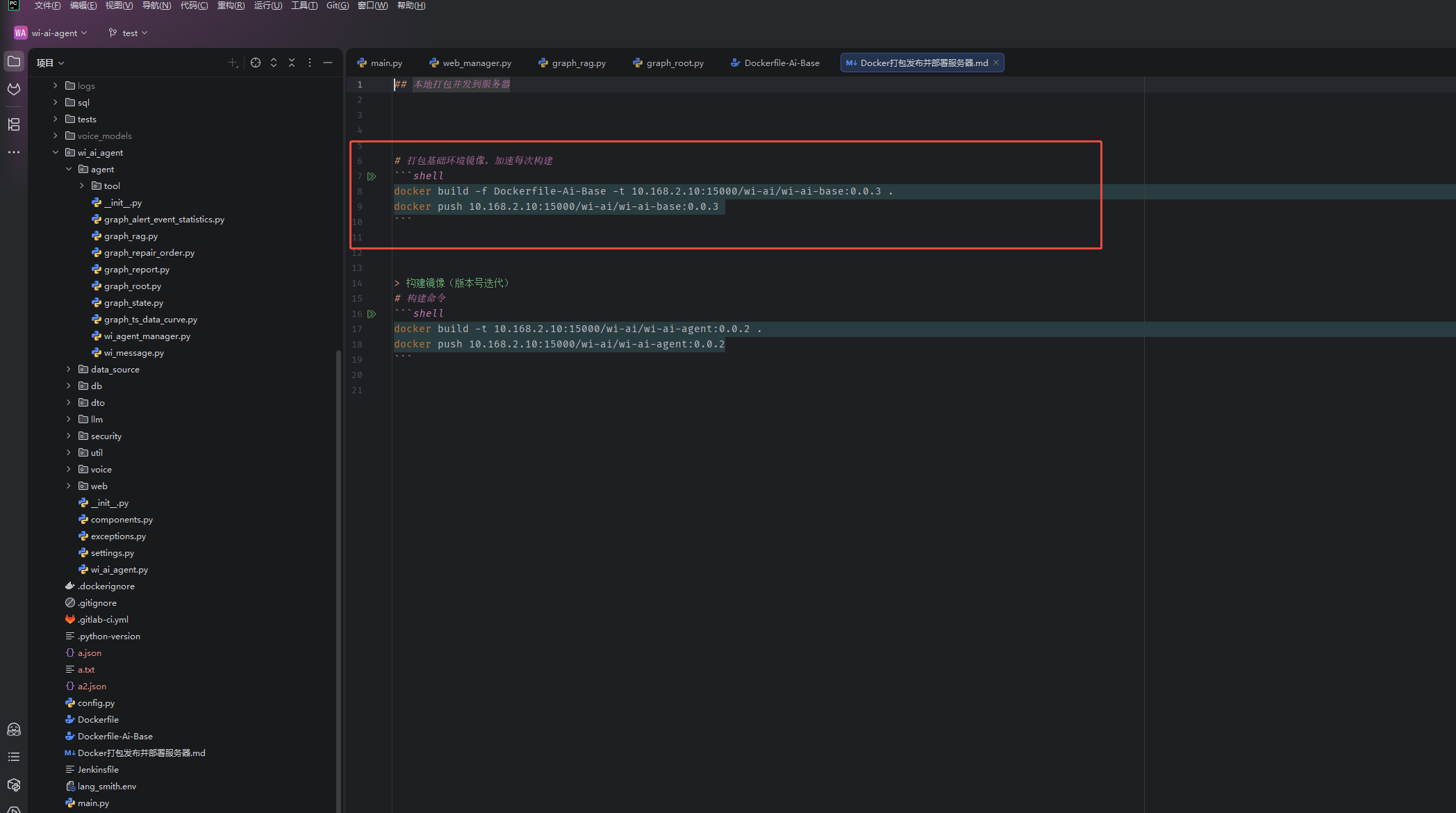Open the pull requests panel icon
Image resolution: width=1456 pixels, height=813 pixels.
[x=14, y=89]
